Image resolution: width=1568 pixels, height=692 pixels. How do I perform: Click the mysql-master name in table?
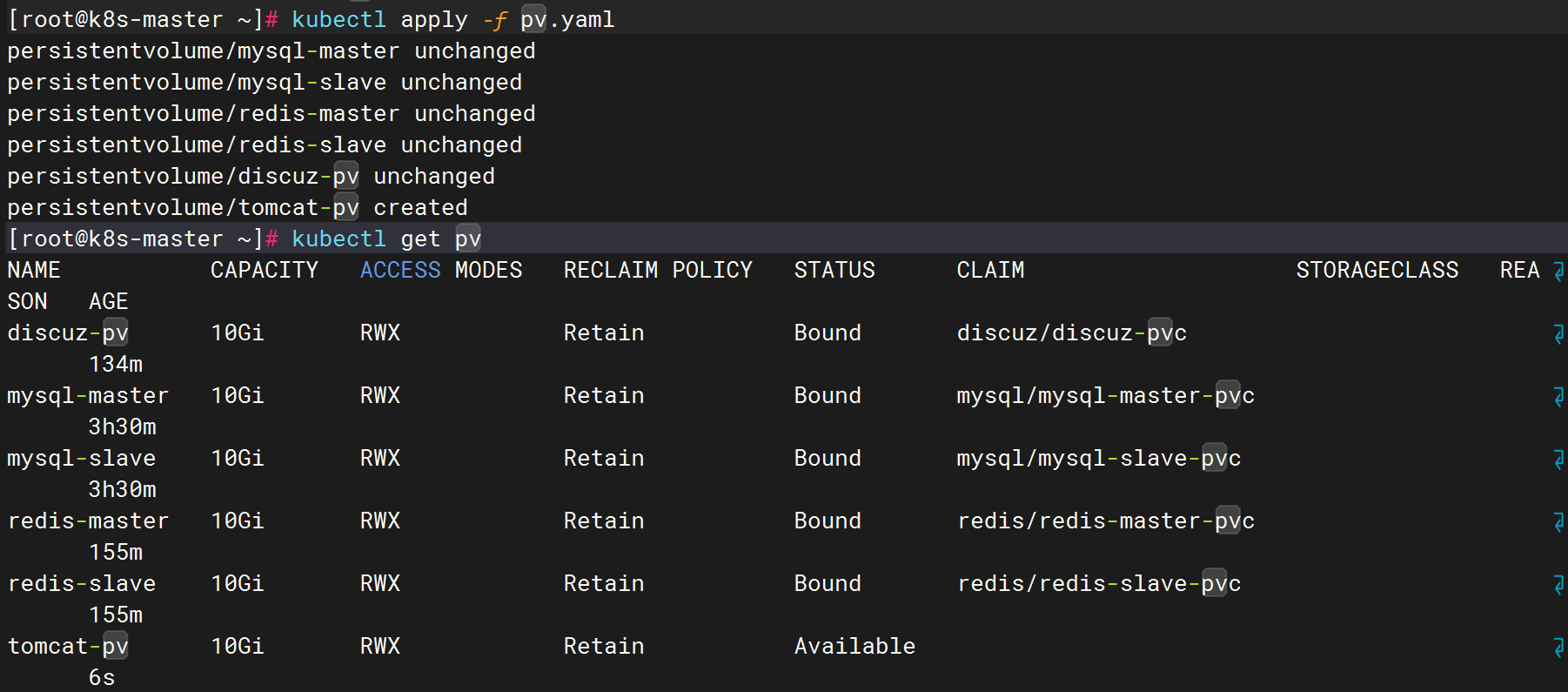click(x=88, y=395)
